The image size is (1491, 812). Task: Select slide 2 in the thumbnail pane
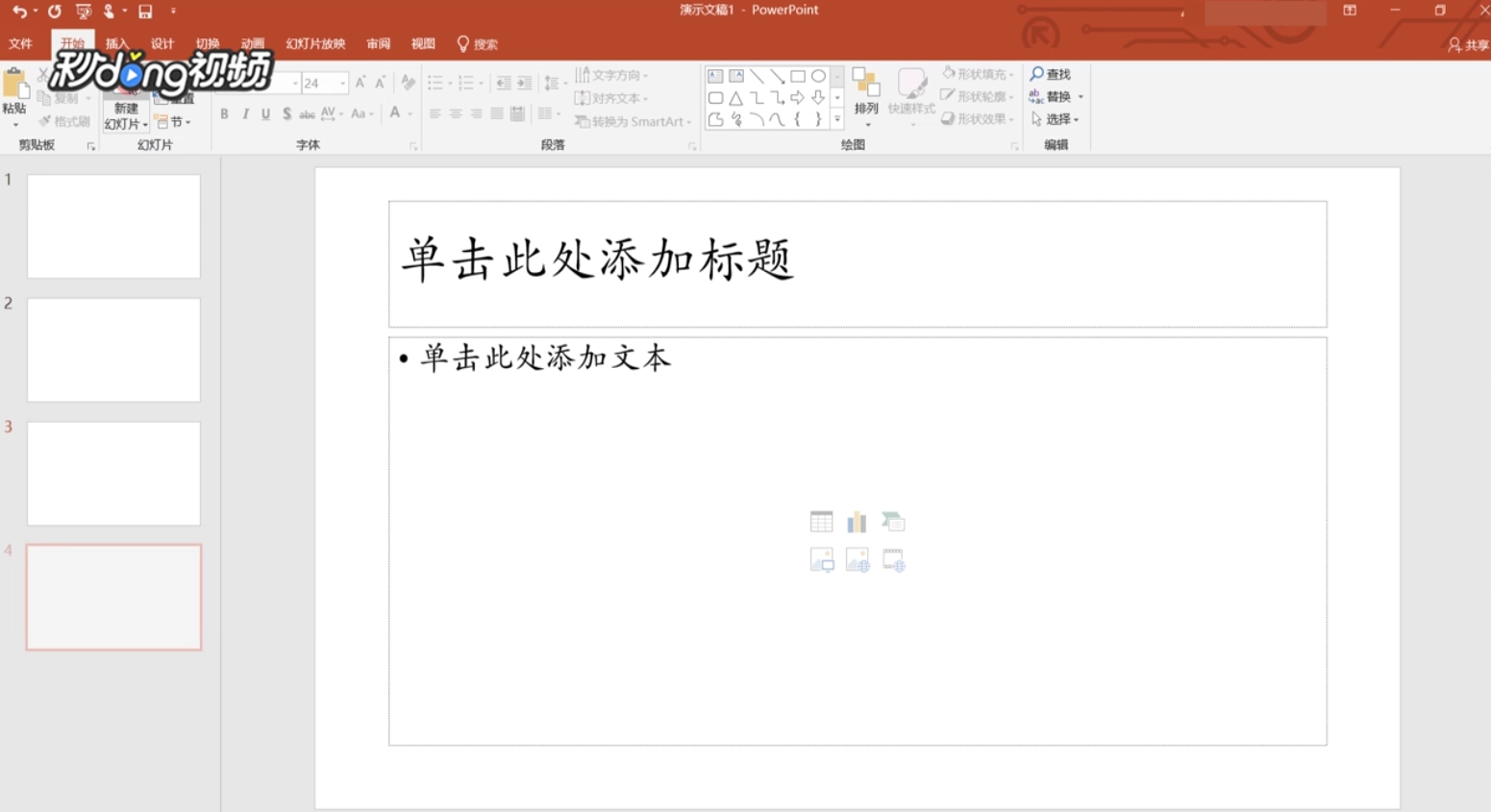(x=112, y=350)
